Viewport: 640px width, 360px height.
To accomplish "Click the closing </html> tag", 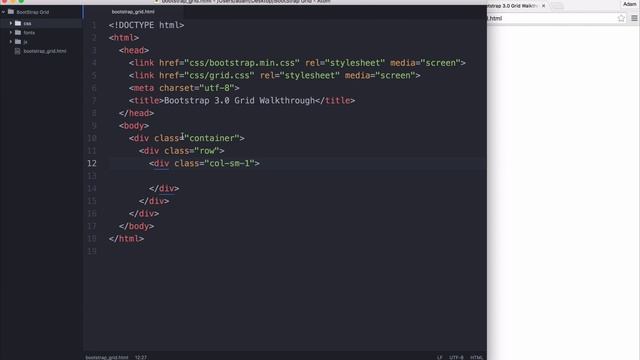I will (126, 239).
